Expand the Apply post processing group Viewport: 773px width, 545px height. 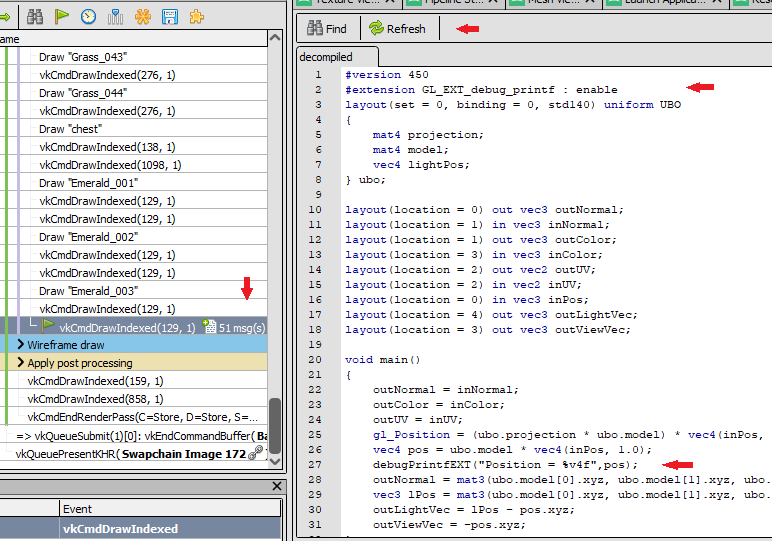(20, 363)
